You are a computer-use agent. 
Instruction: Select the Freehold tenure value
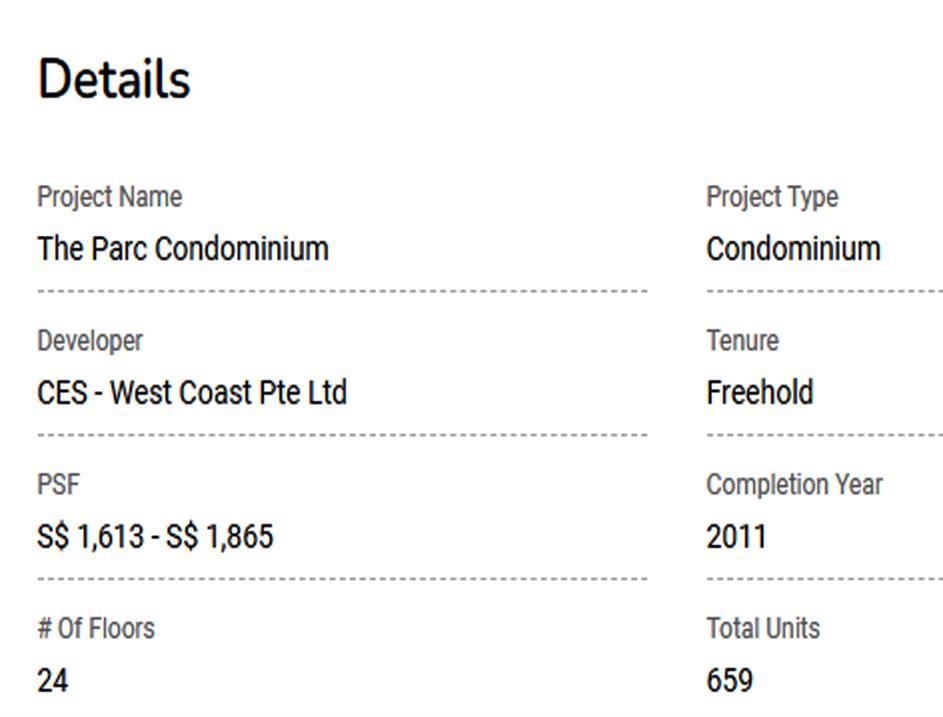pos(759,392)
